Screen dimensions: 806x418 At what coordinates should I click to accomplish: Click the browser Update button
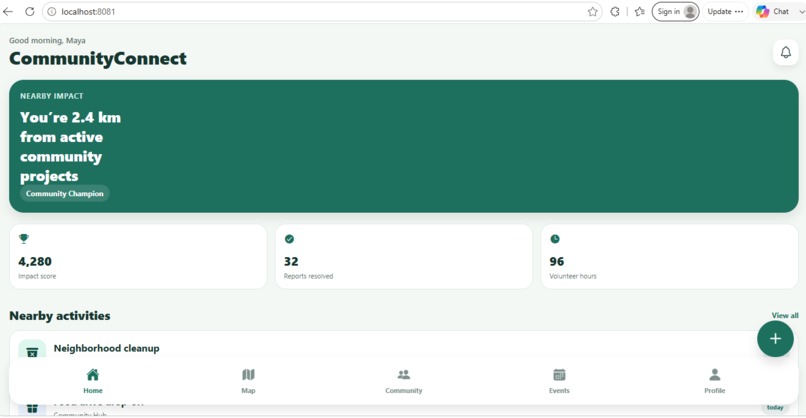click(725, 11)
